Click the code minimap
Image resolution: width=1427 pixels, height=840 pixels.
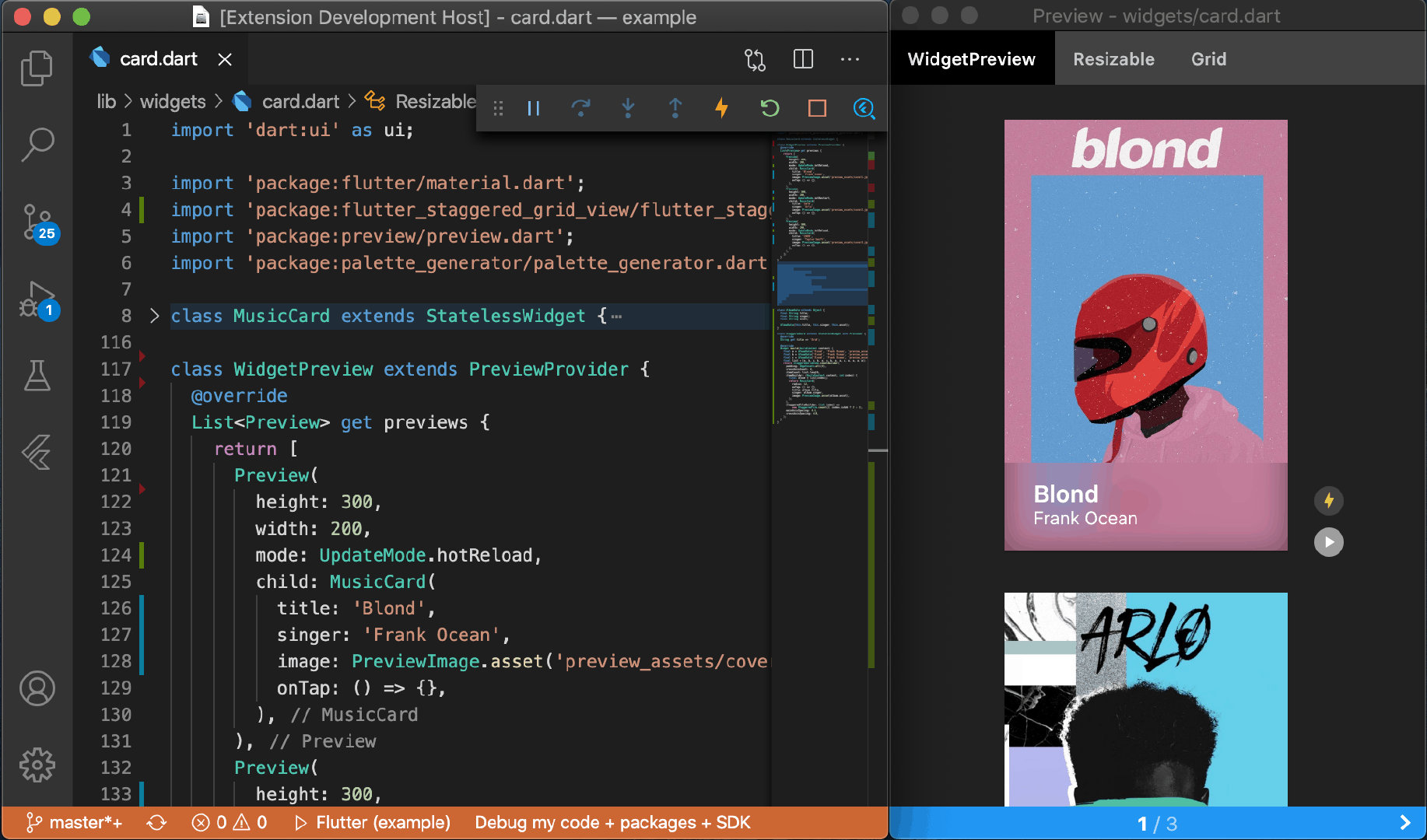pyautogui.click(x=821, y=280)
